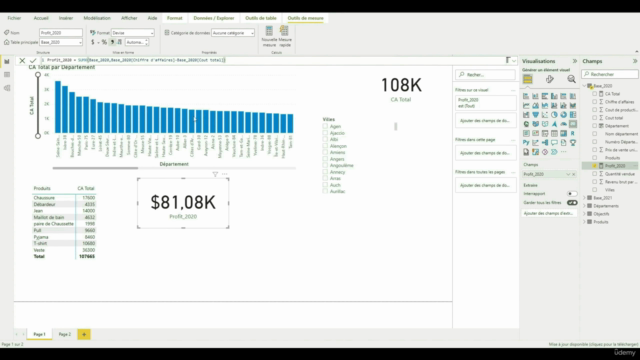Select the Python visual icon
640x360 pixels.
pos(526,143)
